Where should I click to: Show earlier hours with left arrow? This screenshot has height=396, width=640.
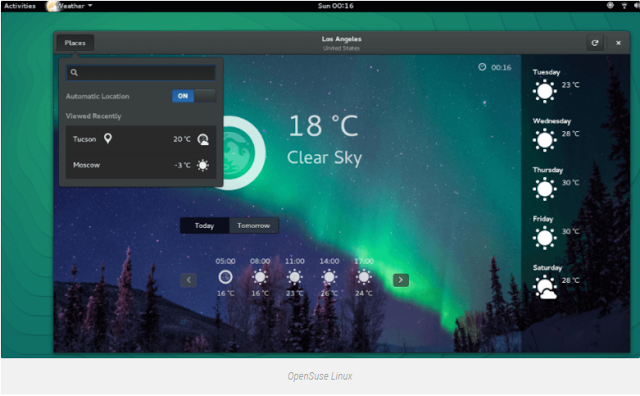(189, 280)
